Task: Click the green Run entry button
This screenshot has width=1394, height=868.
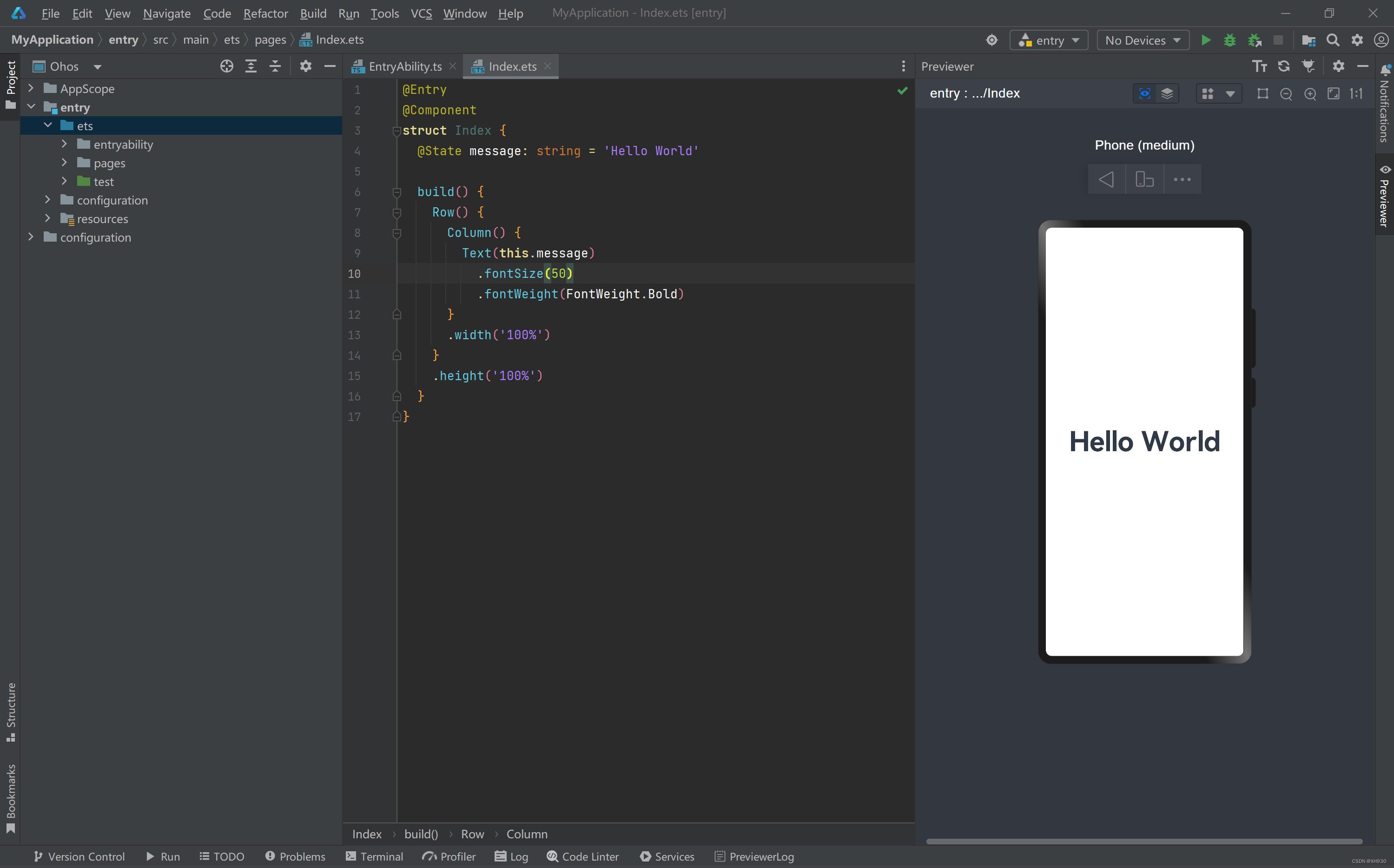Action: [x=1206, y=40]
